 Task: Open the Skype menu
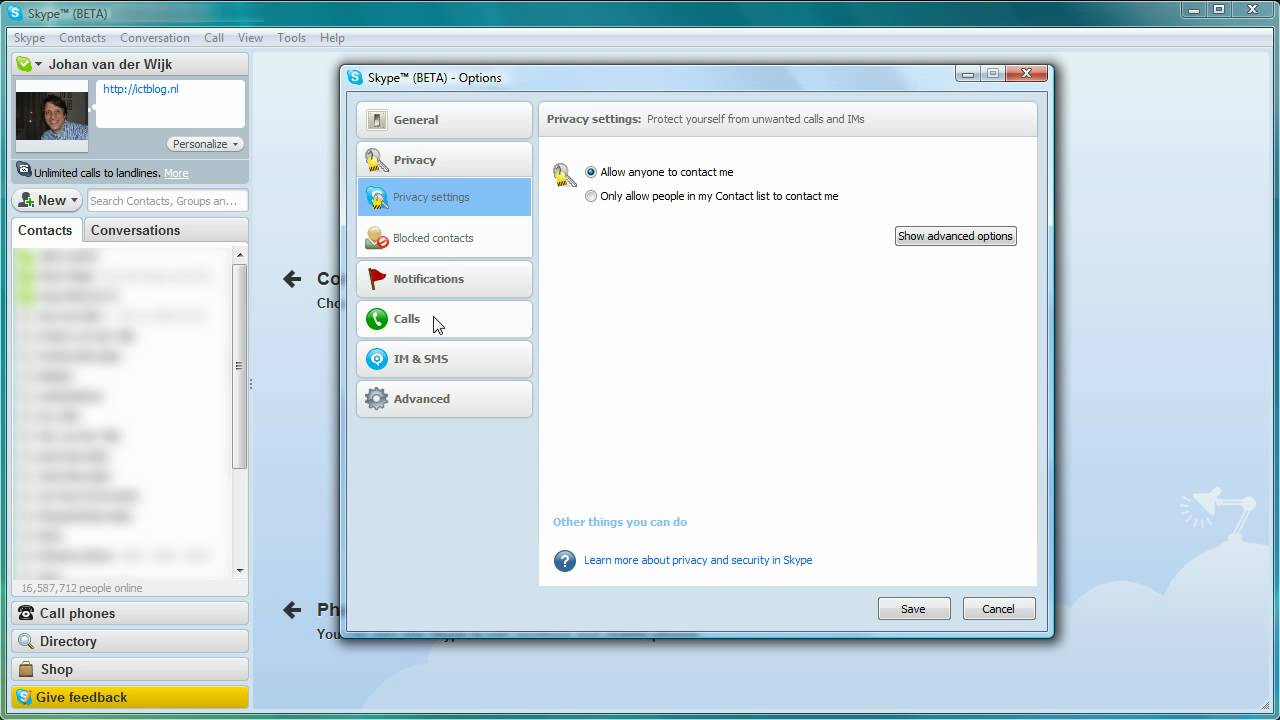(29, 38)
